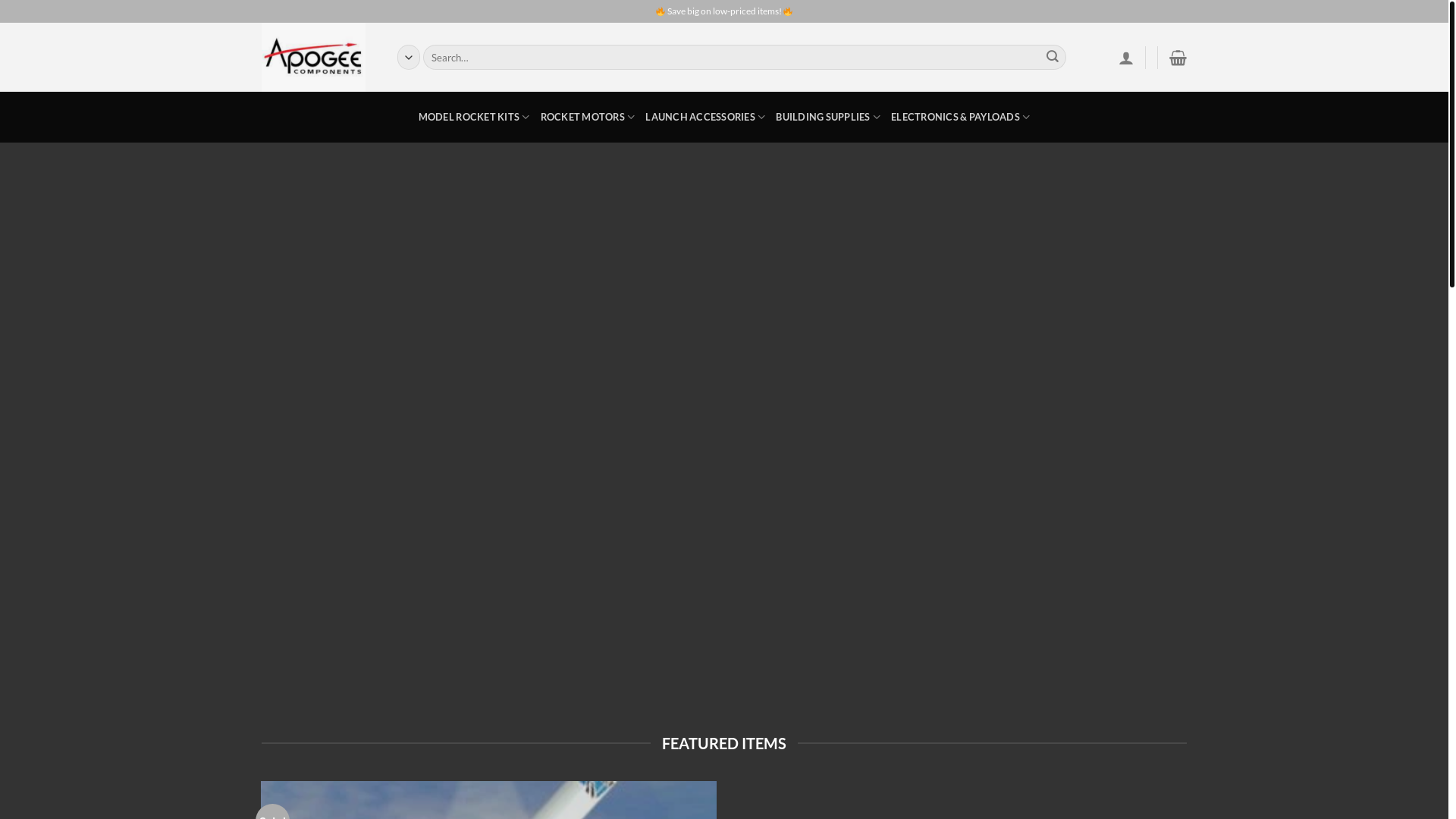Click the Apogee Components logo
The height and width of the screenshot is (819, 1456).
(313, 57)
